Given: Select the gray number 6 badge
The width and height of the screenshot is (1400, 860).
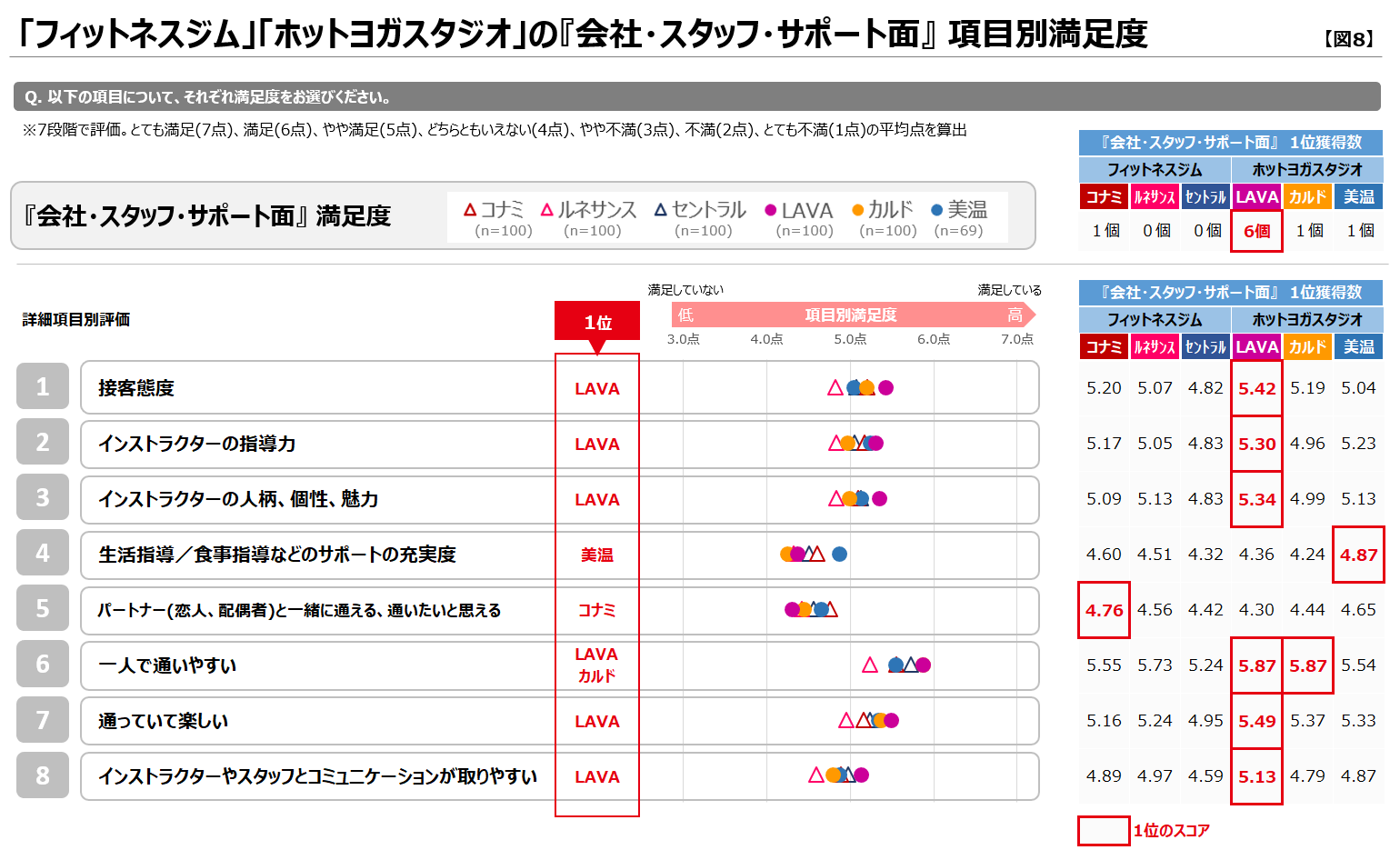Looking at the screenshot, I should coord(43,664).
